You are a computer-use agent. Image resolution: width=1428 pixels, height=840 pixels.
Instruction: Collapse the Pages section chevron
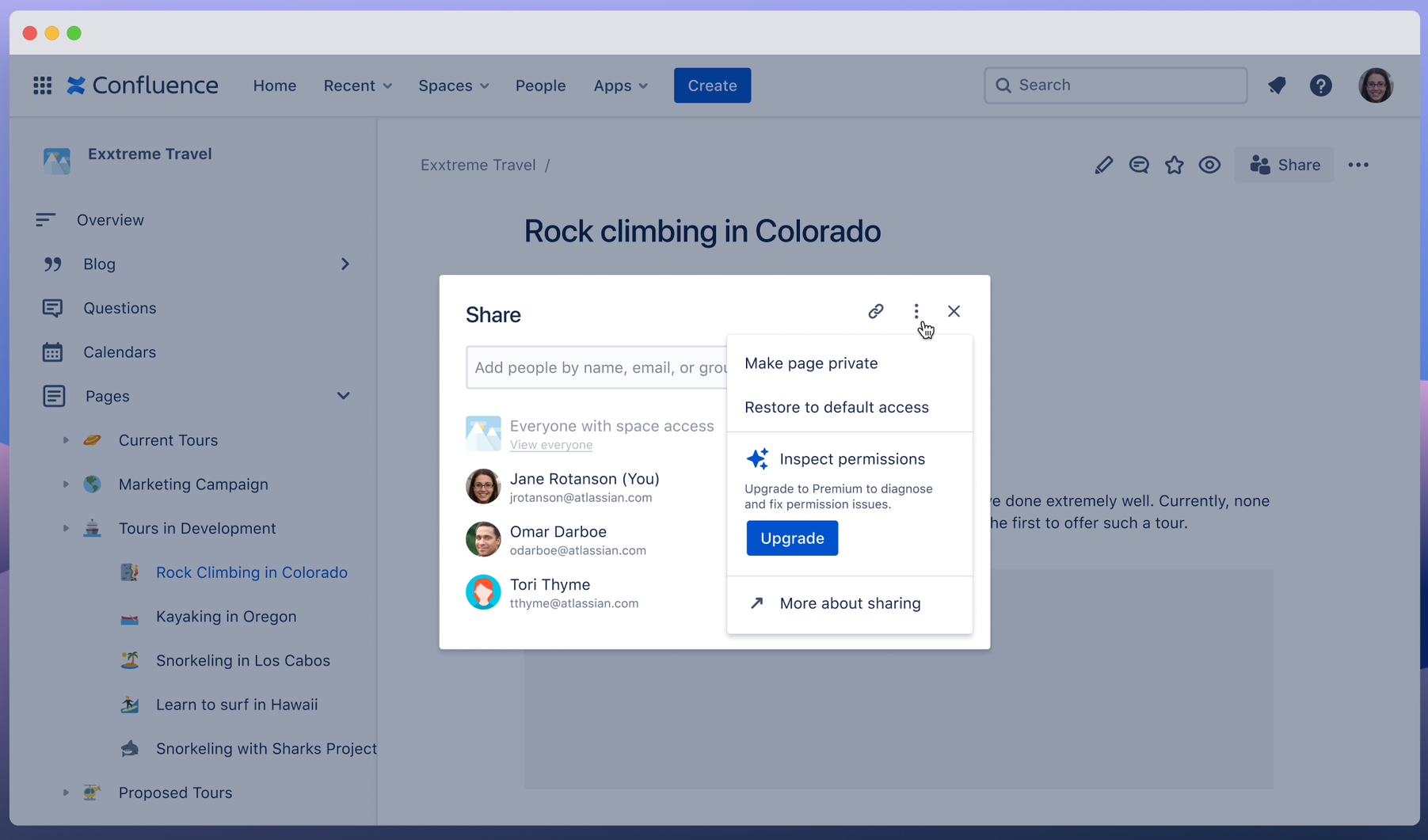344,396
